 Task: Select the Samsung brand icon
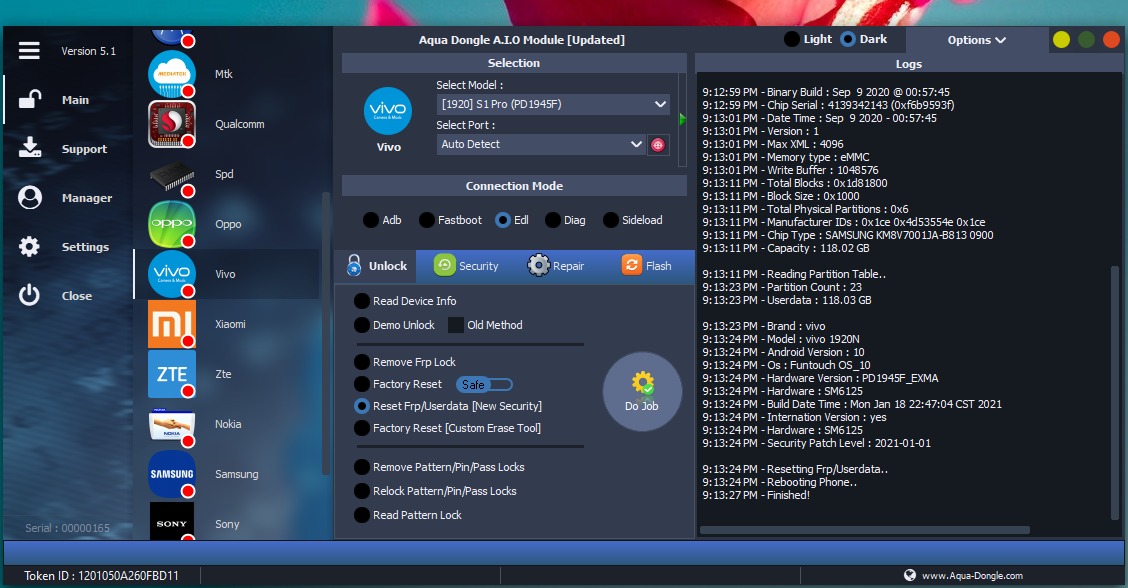[x=172, y=474]
